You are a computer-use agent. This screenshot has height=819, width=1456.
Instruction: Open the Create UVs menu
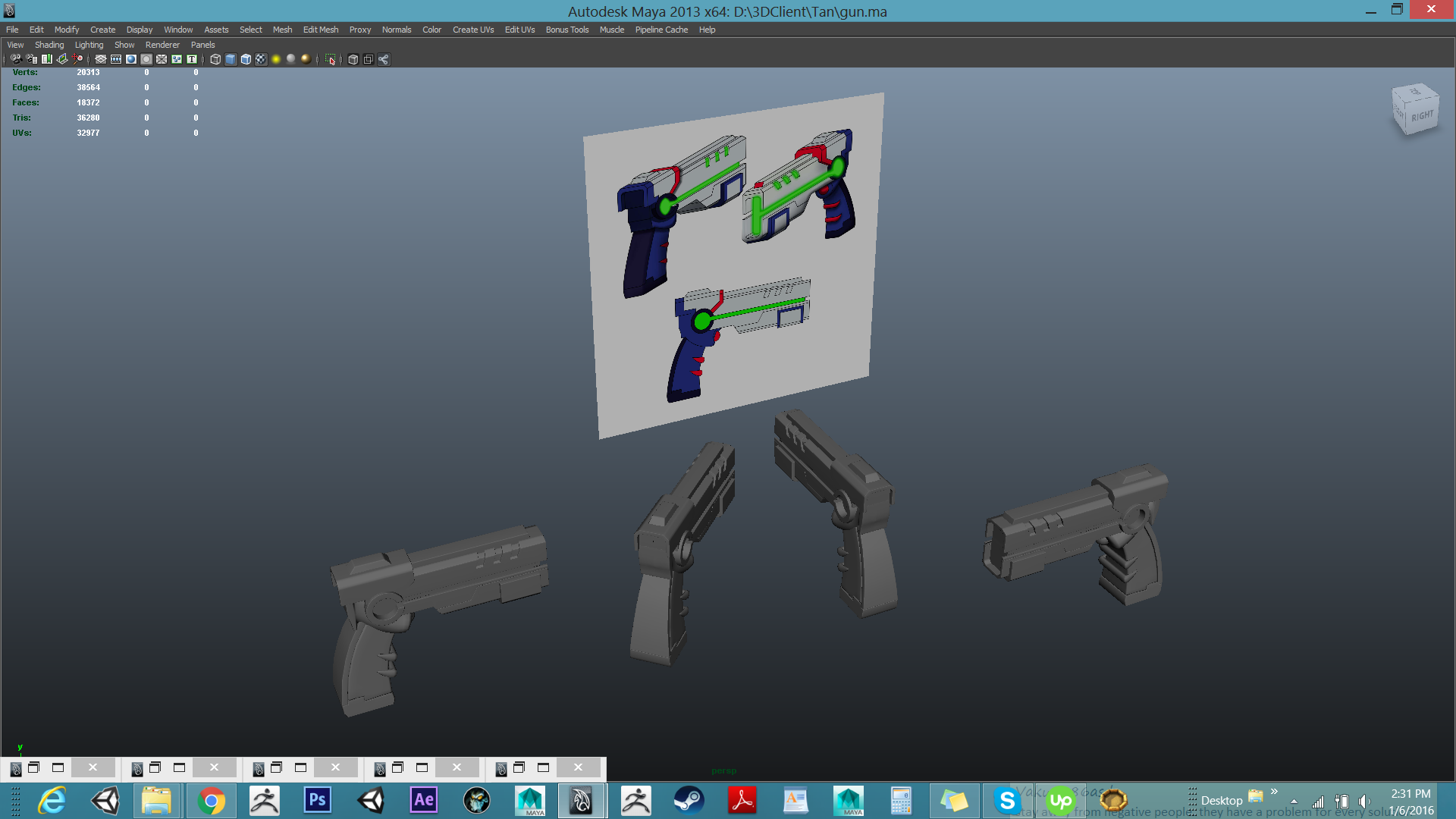click(x=473, y=30)
